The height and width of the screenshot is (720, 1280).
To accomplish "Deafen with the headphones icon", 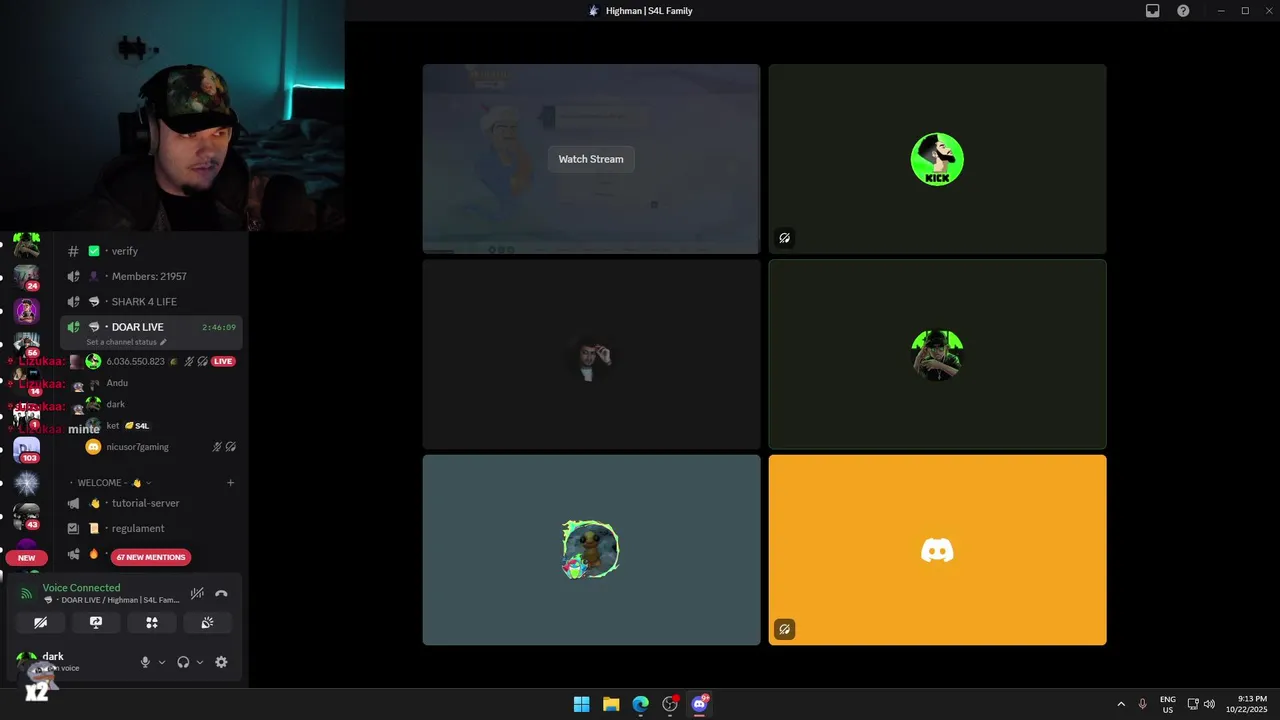I will pos(183,662).
